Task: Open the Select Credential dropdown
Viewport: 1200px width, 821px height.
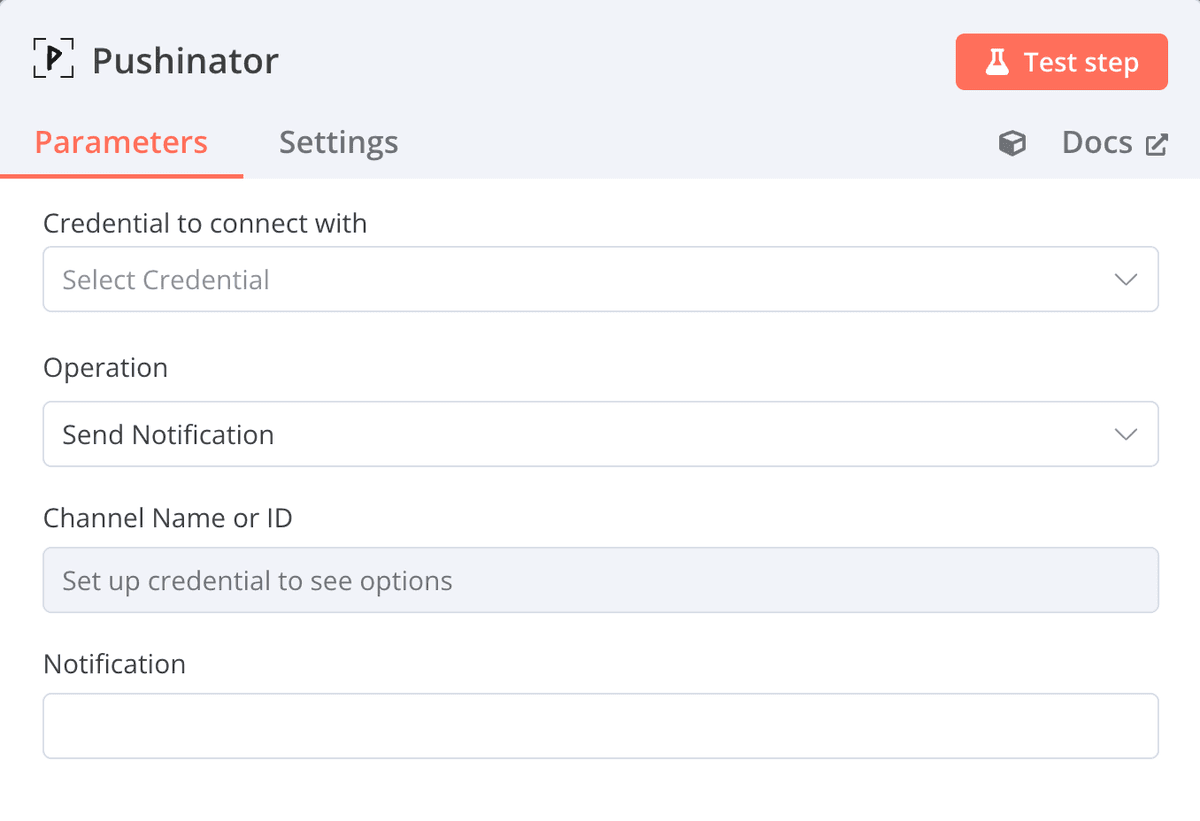Action: [600, 279]
